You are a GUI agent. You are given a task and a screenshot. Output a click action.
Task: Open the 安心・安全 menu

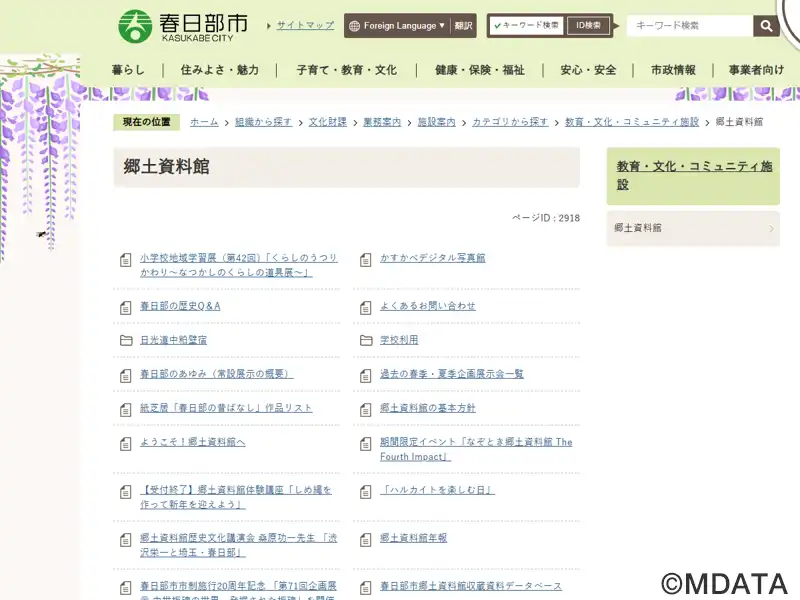click(588, 70)
